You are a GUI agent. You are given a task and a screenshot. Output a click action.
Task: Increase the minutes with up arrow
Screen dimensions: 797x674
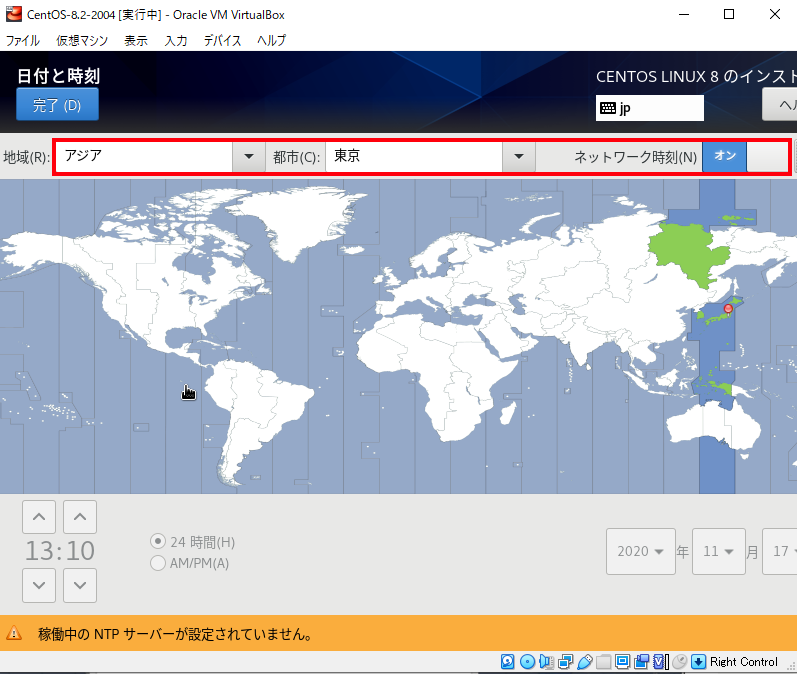click(80, 517)
